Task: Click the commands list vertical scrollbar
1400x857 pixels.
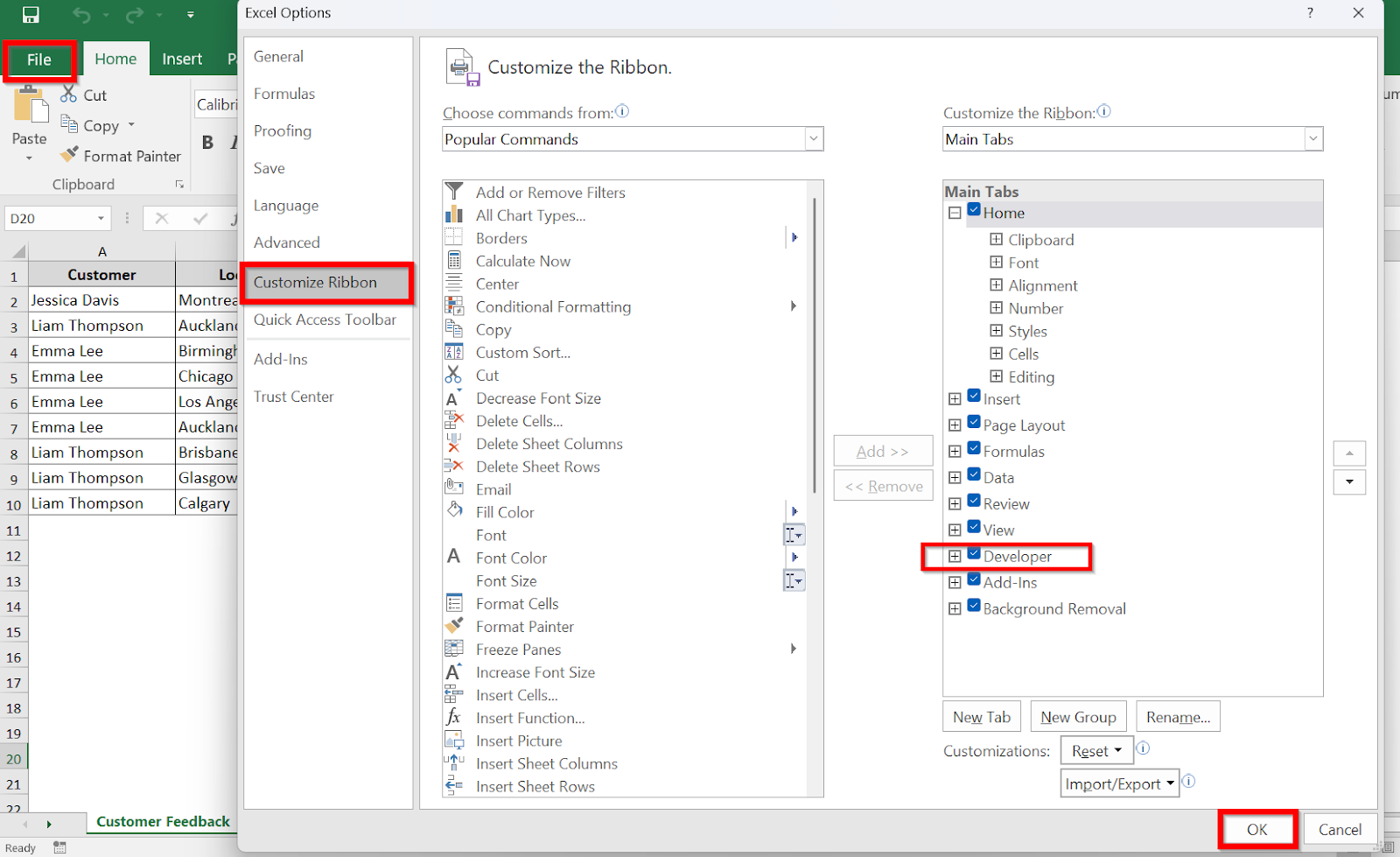Action: 815,344
